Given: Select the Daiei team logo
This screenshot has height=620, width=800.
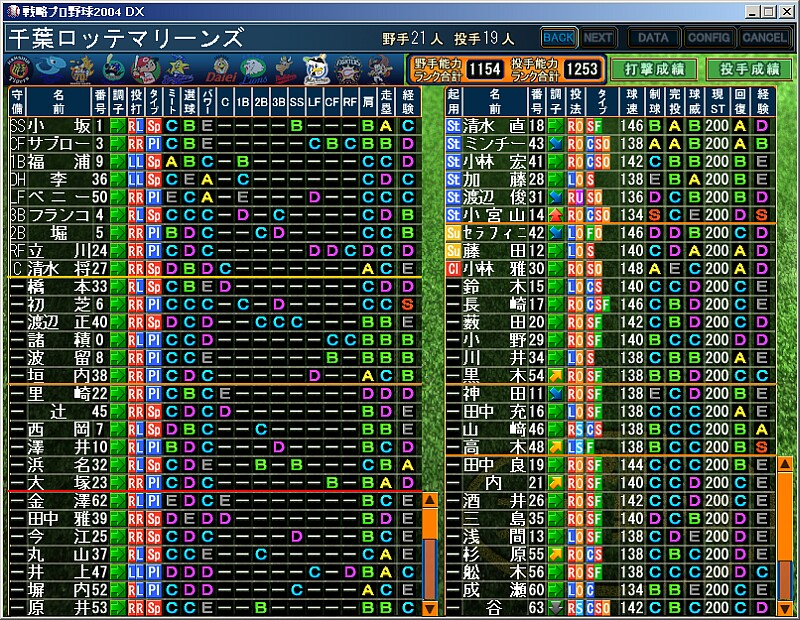Looking at the screenshot, I should 221,70.
